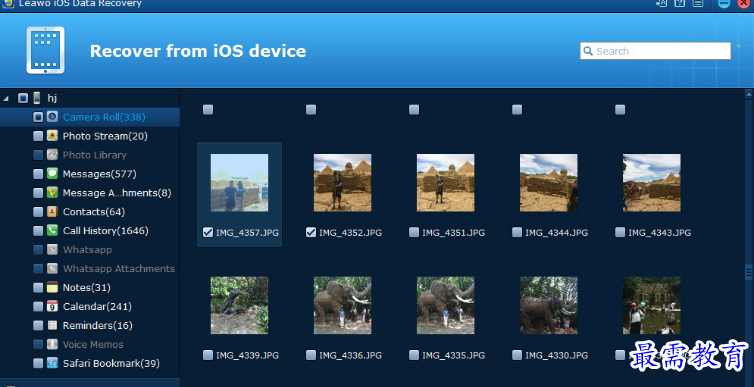
Task: Toggle the Camera Roll checkbox
Action: tap(38, 117)
